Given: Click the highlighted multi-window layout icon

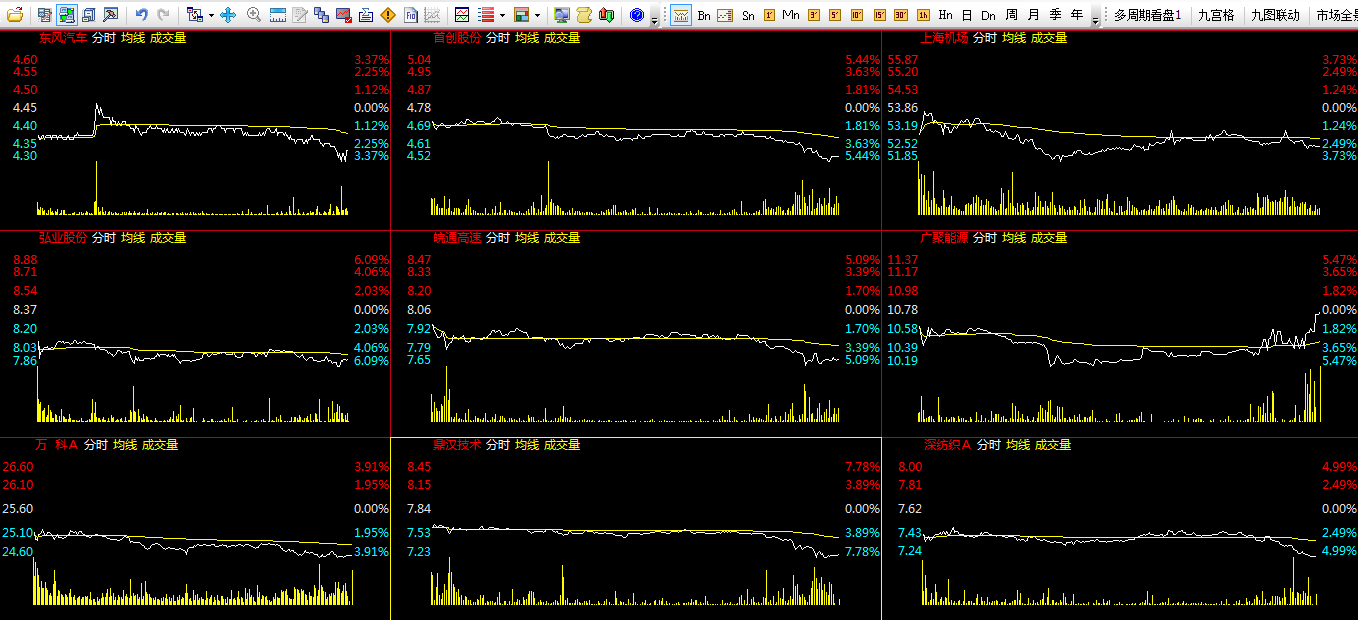Looking at the screenshot, I should click(x=67, y=15).
